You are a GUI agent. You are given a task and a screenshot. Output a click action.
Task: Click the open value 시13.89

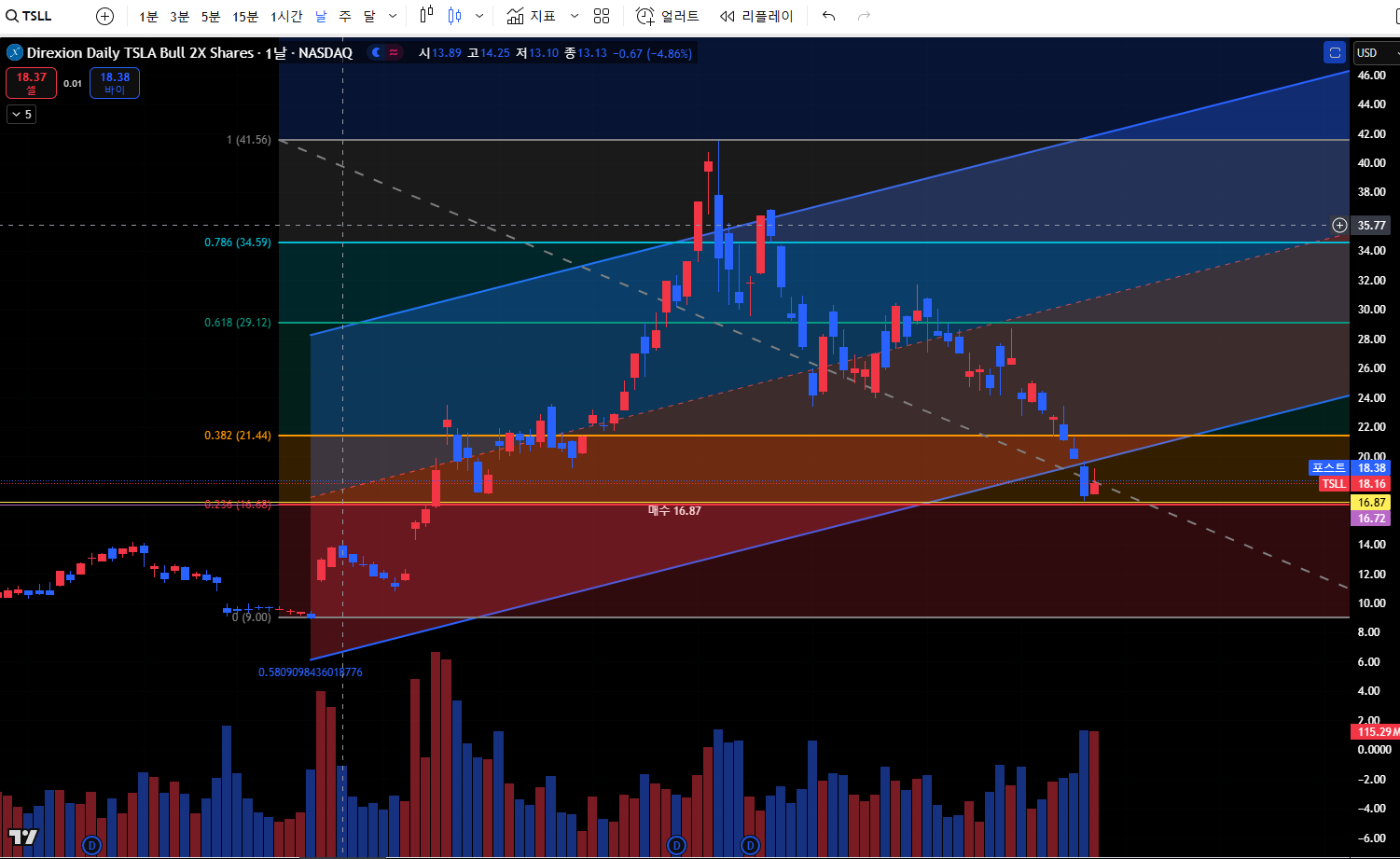point(440,53)
